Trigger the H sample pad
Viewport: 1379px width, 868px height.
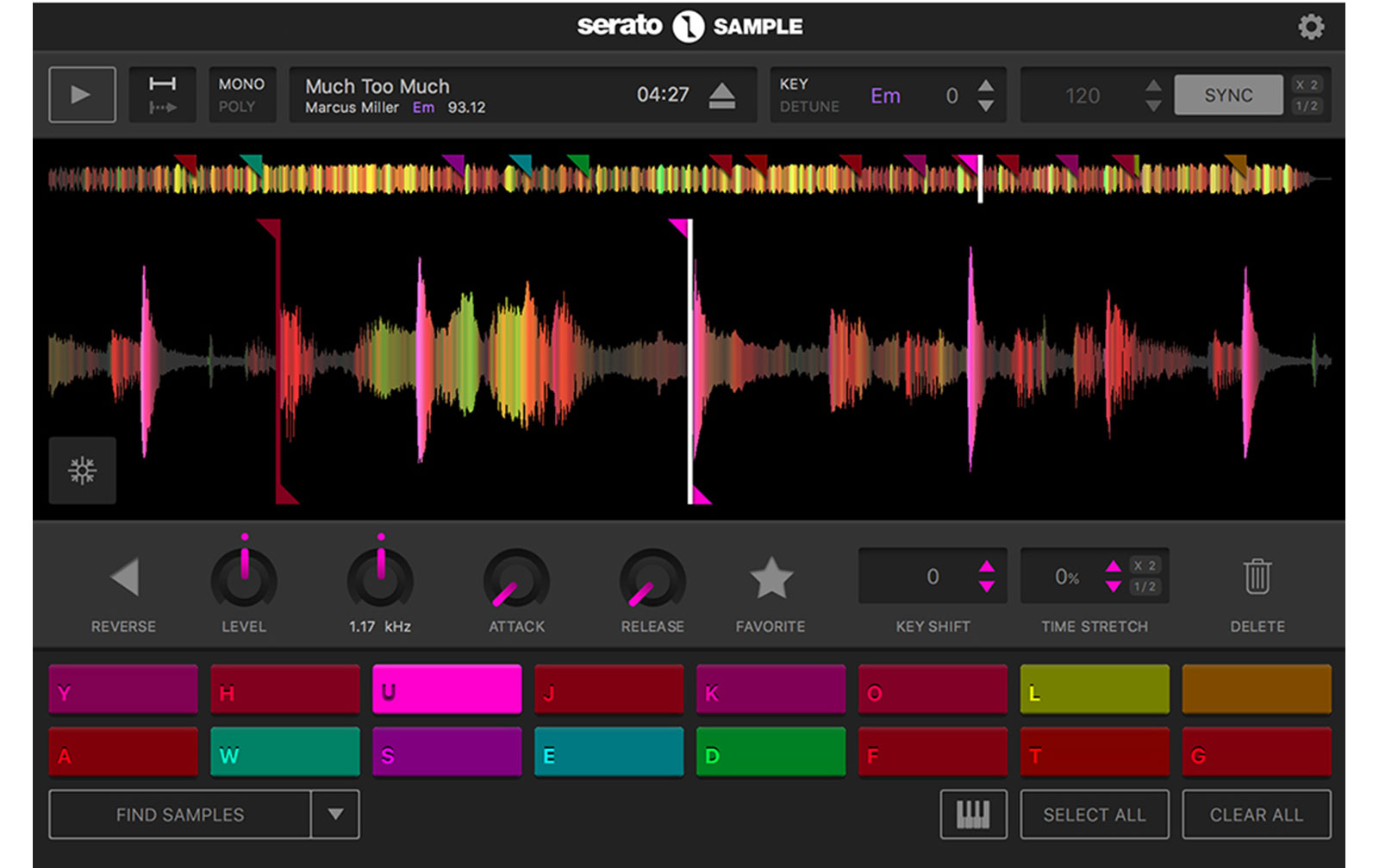click(x=285, y=690)
